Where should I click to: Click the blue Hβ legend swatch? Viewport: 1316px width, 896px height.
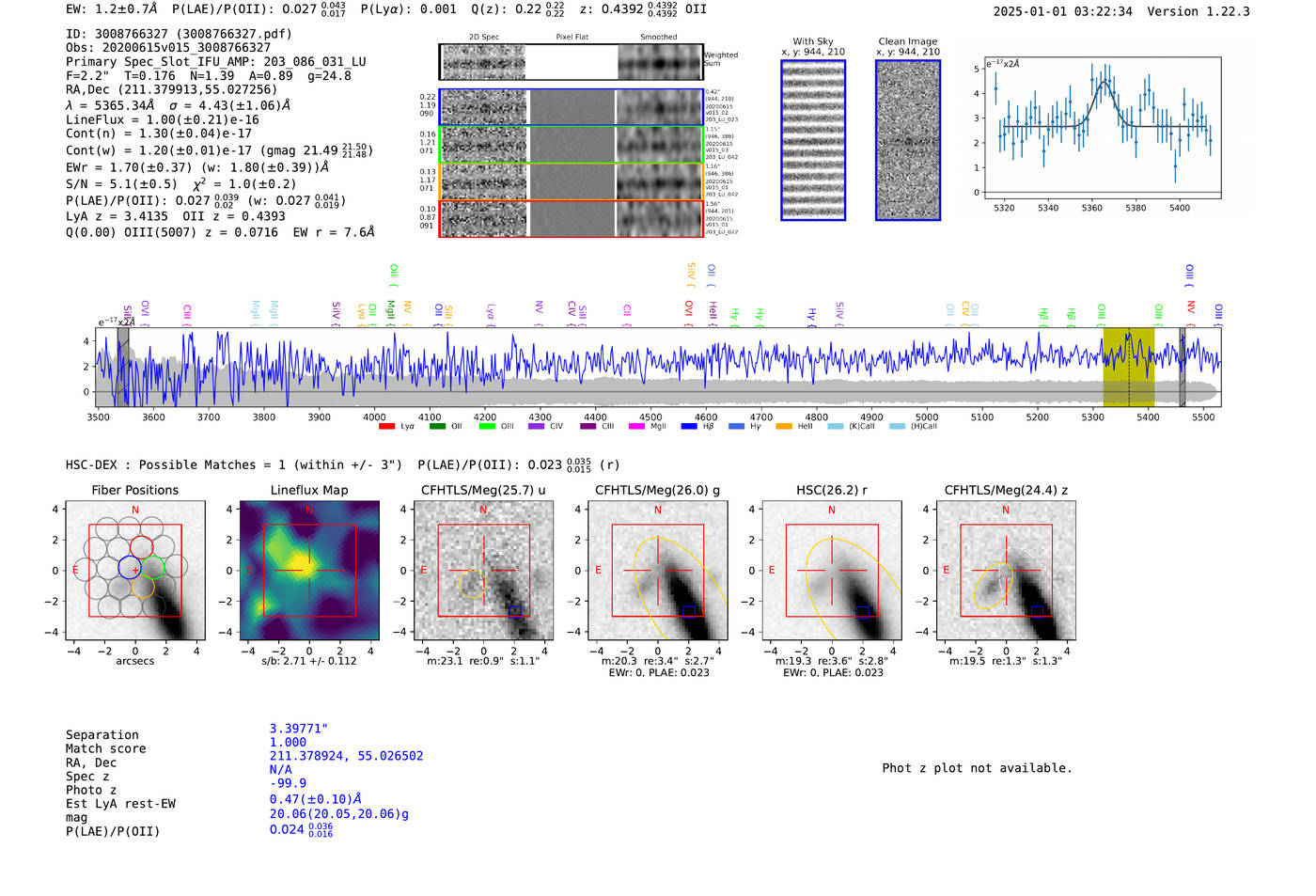[689, 427]
